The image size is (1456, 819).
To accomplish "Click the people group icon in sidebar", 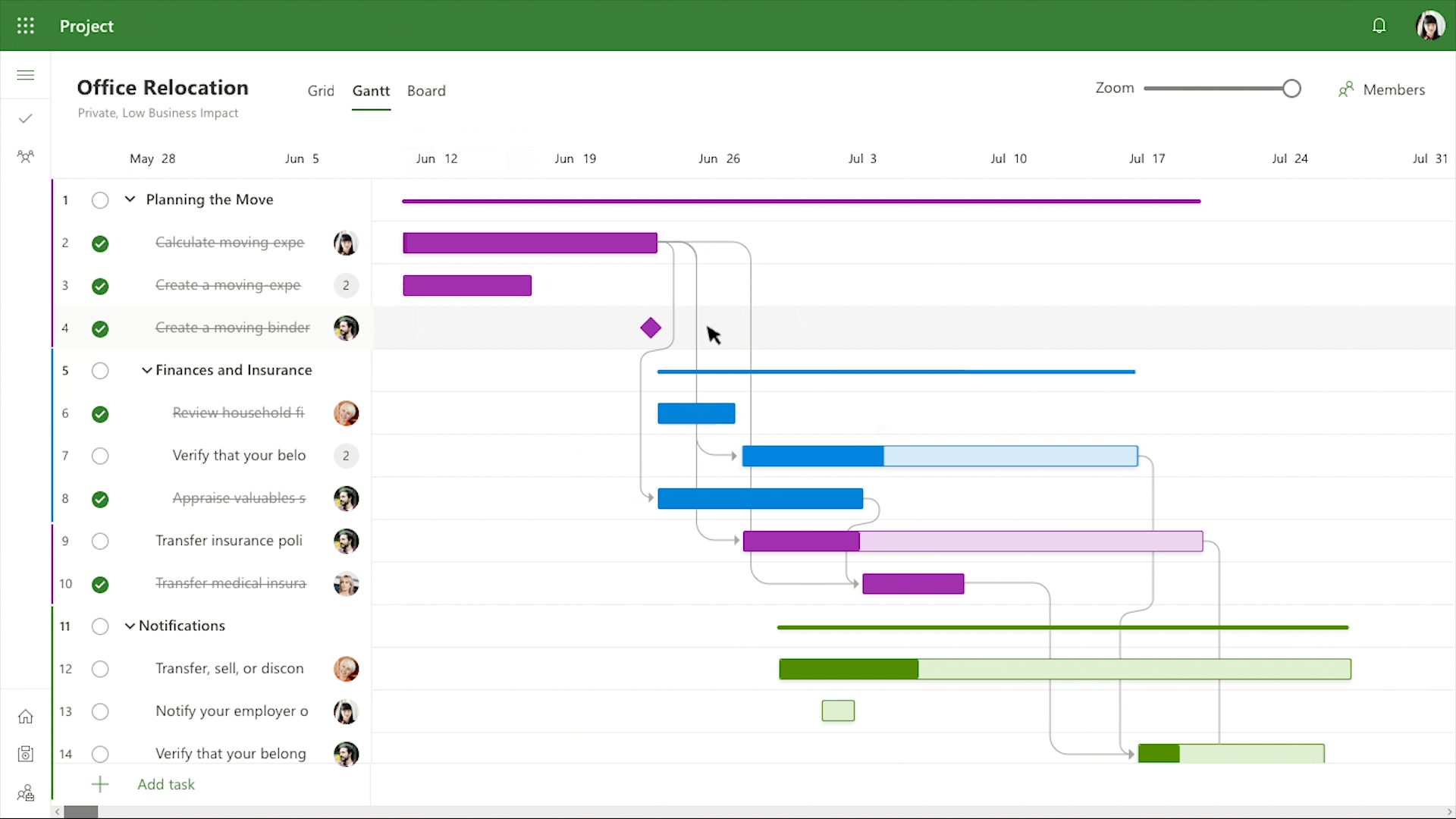I will [x=26, y=156].
